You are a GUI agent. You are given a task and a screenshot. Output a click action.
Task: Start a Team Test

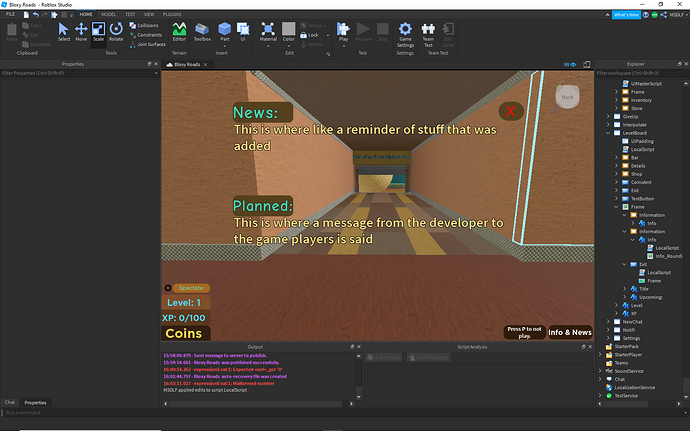point(428,35)
